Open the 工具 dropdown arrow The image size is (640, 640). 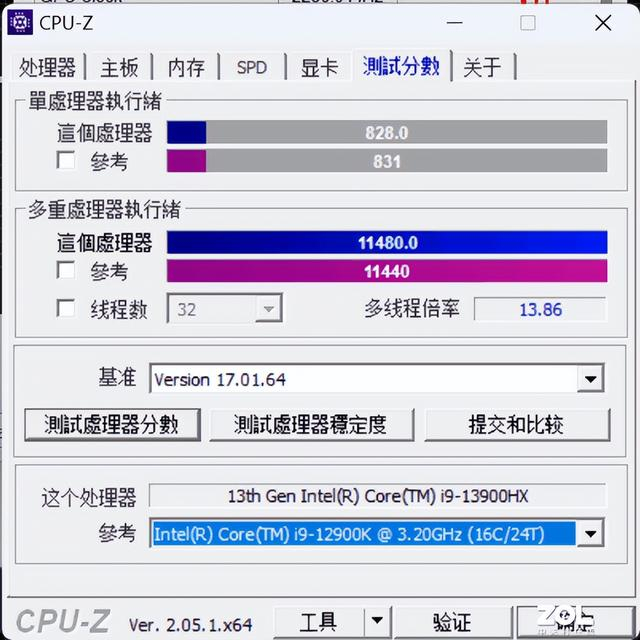click(x=377, y=621)
